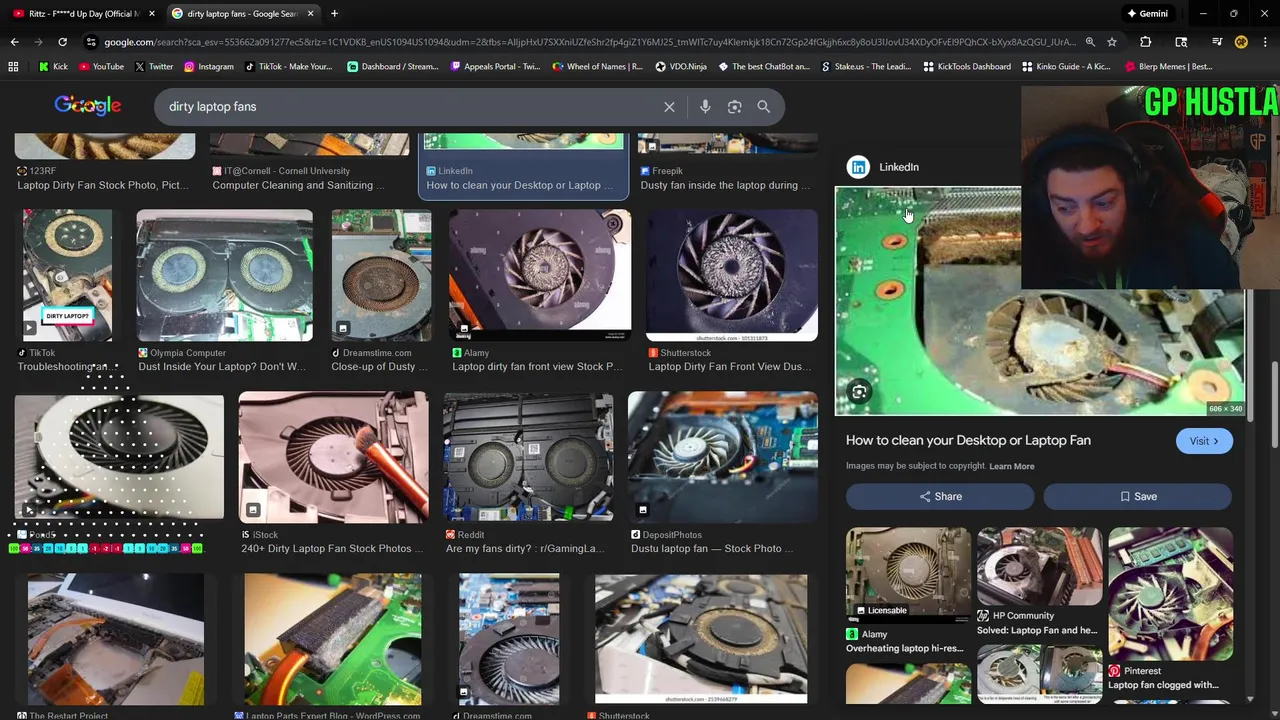This screenshot has height=720, width=1280.
Task: Open a new tab with the plus icon
Action: click(x=334, y=14)
